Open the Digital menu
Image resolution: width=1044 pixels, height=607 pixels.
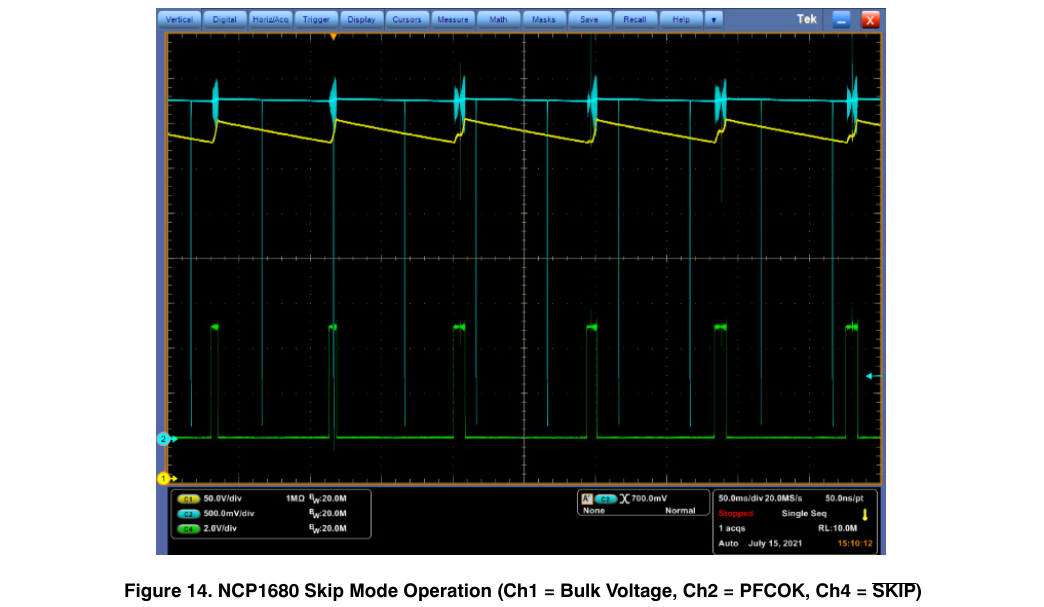point(224,19)
